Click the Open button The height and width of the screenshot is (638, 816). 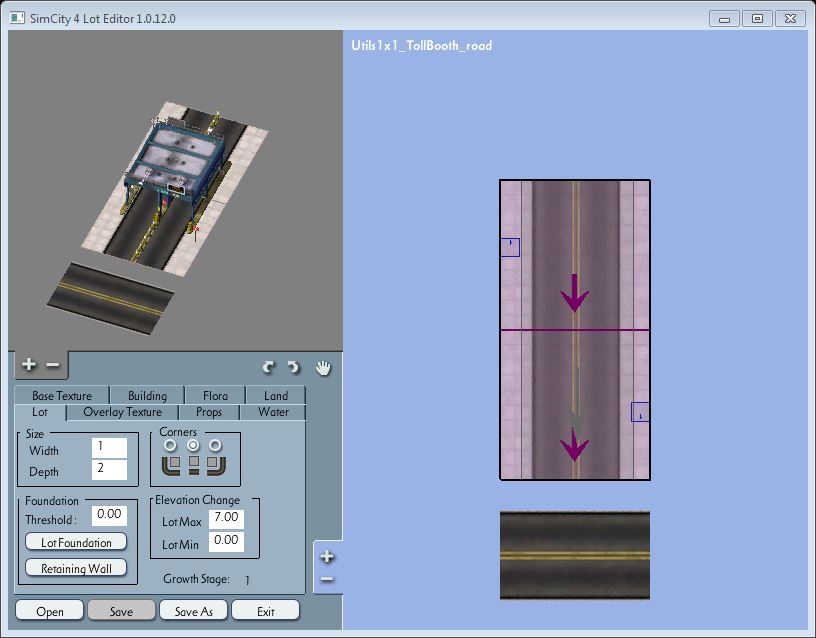pos(49,611)
